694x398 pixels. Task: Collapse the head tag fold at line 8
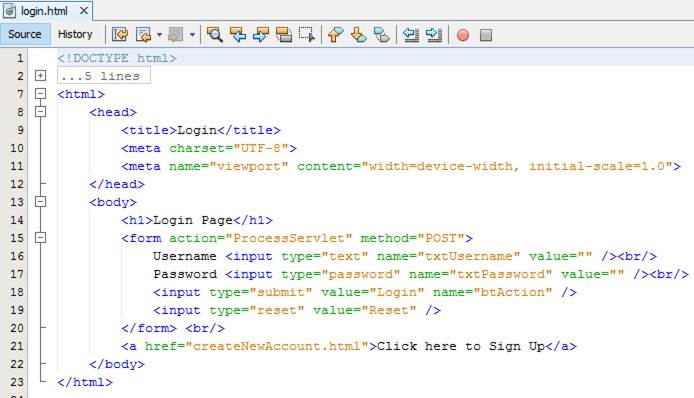pos(40,112)
